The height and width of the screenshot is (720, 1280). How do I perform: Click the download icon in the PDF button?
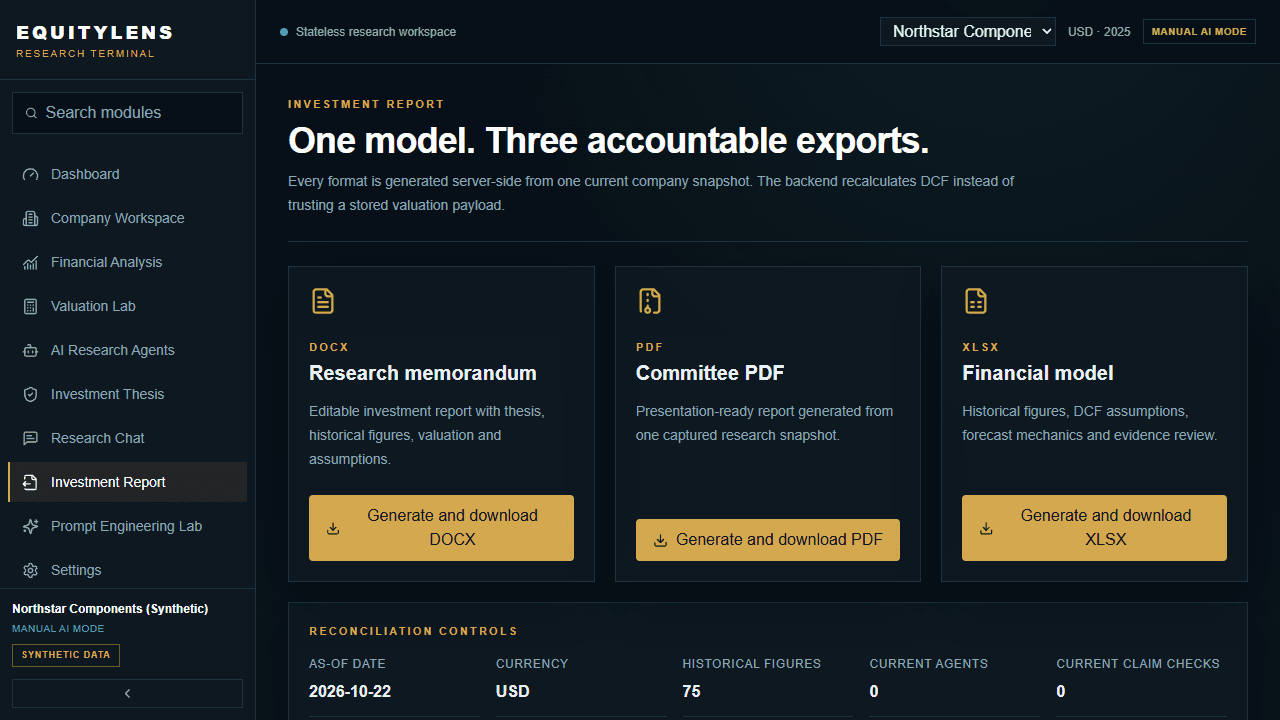pos(660,540)
